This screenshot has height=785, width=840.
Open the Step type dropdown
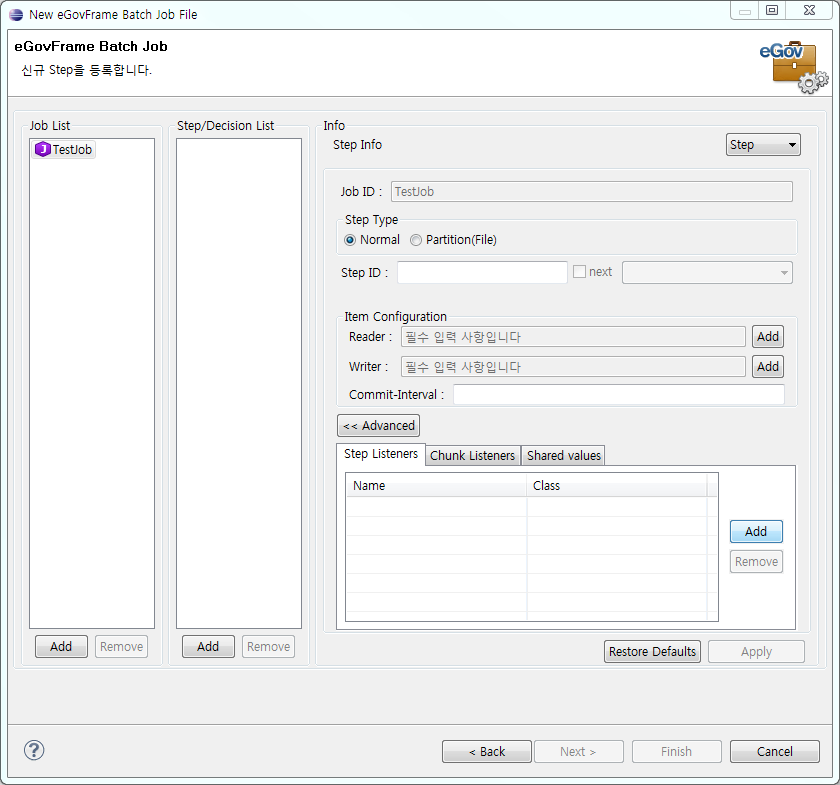click(x=763, y=145)
